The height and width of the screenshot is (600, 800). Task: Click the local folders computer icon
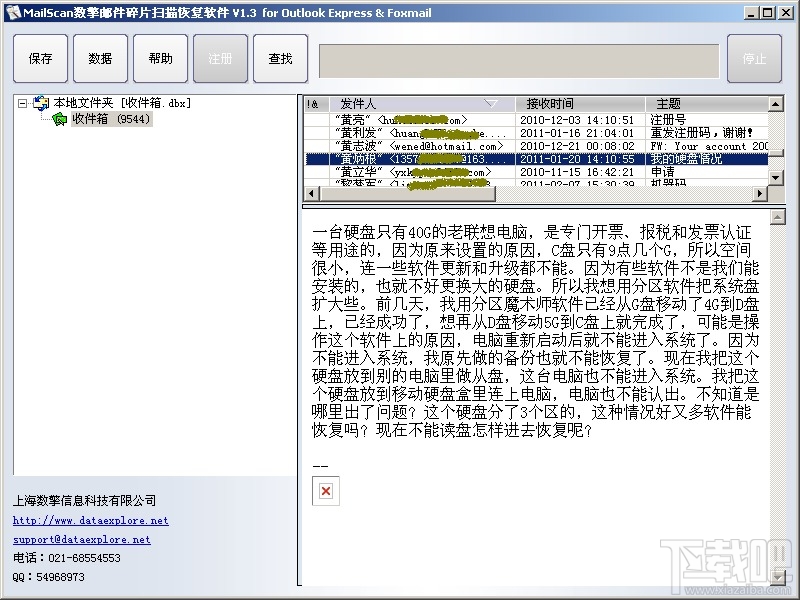point(41,103)
